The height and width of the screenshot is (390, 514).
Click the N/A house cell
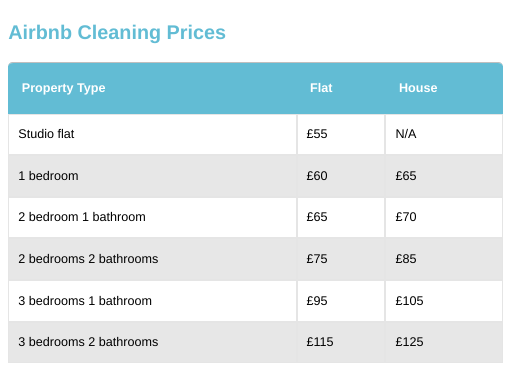406,134
